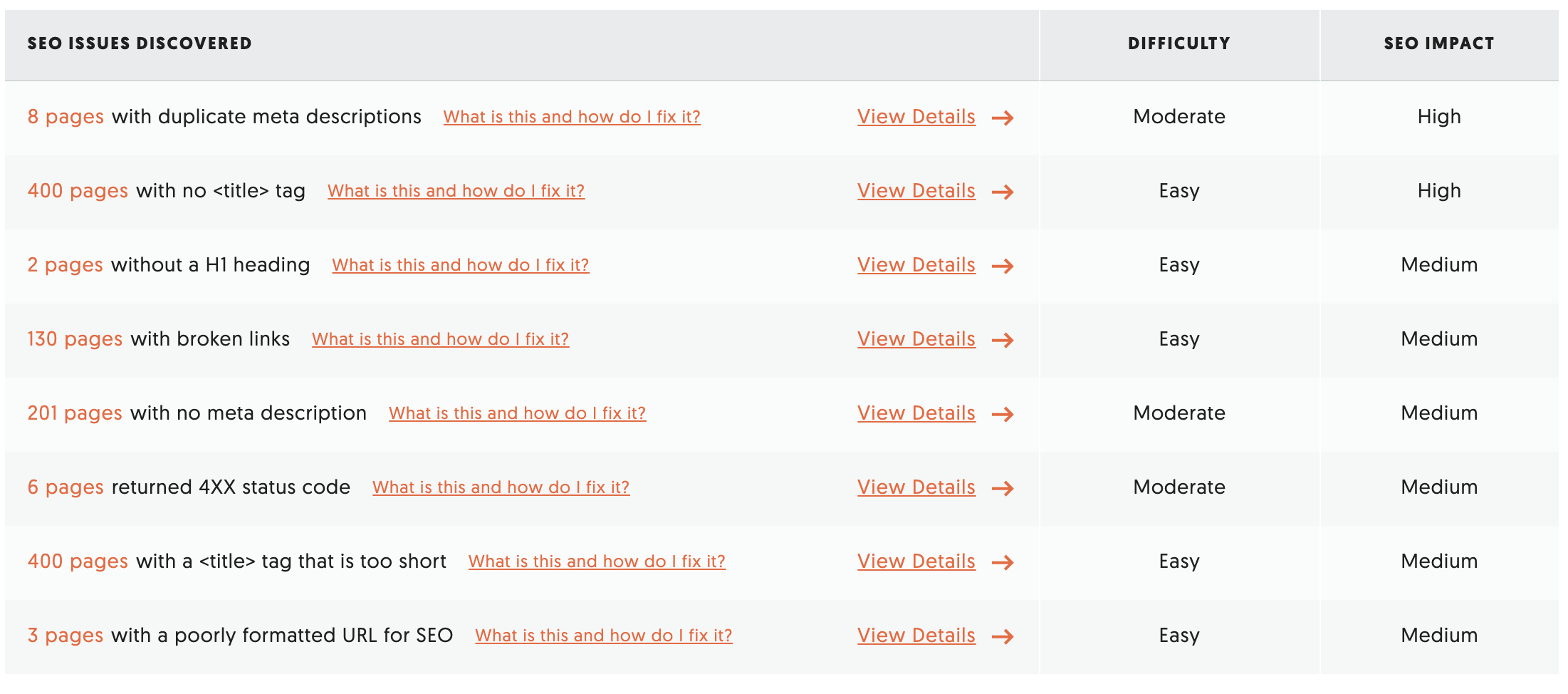
Task: Click the Difficulty column header
Action: click(1178, 43)
